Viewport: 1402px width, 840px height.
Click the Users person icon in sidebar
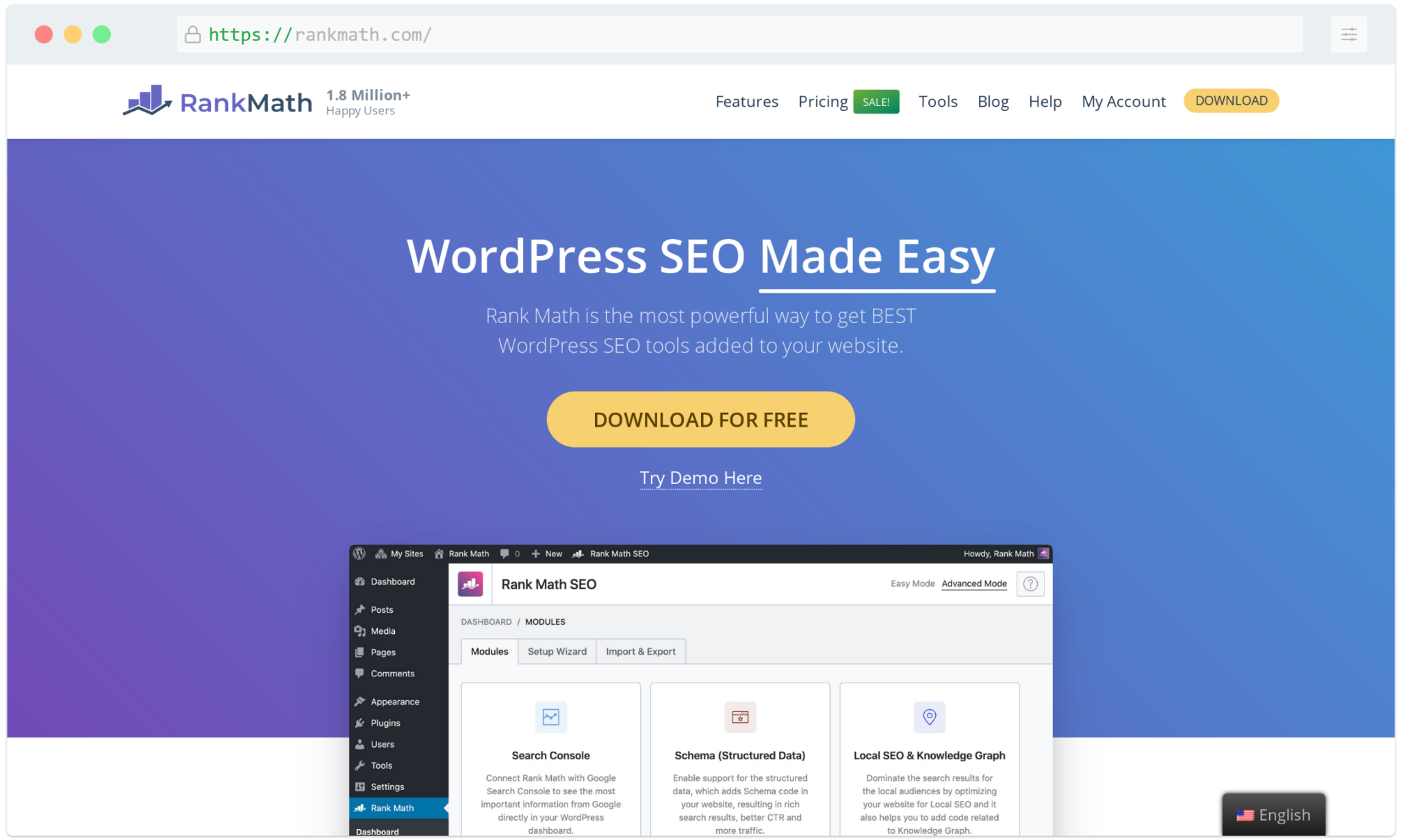(x=360, y=743)
